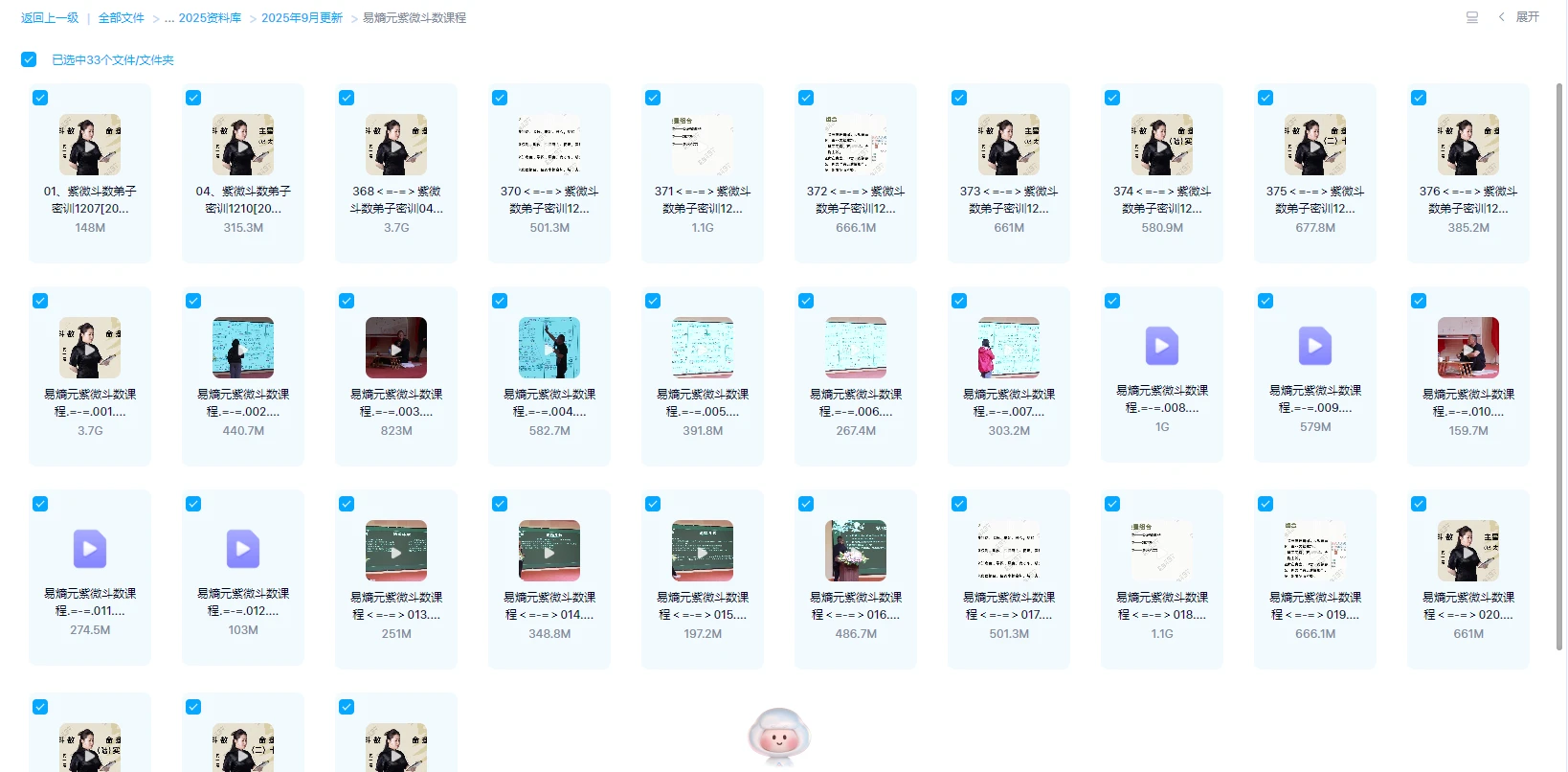Open the mascot assistant icon at the bottom
Screen dimensions: 1568x772
779,738
